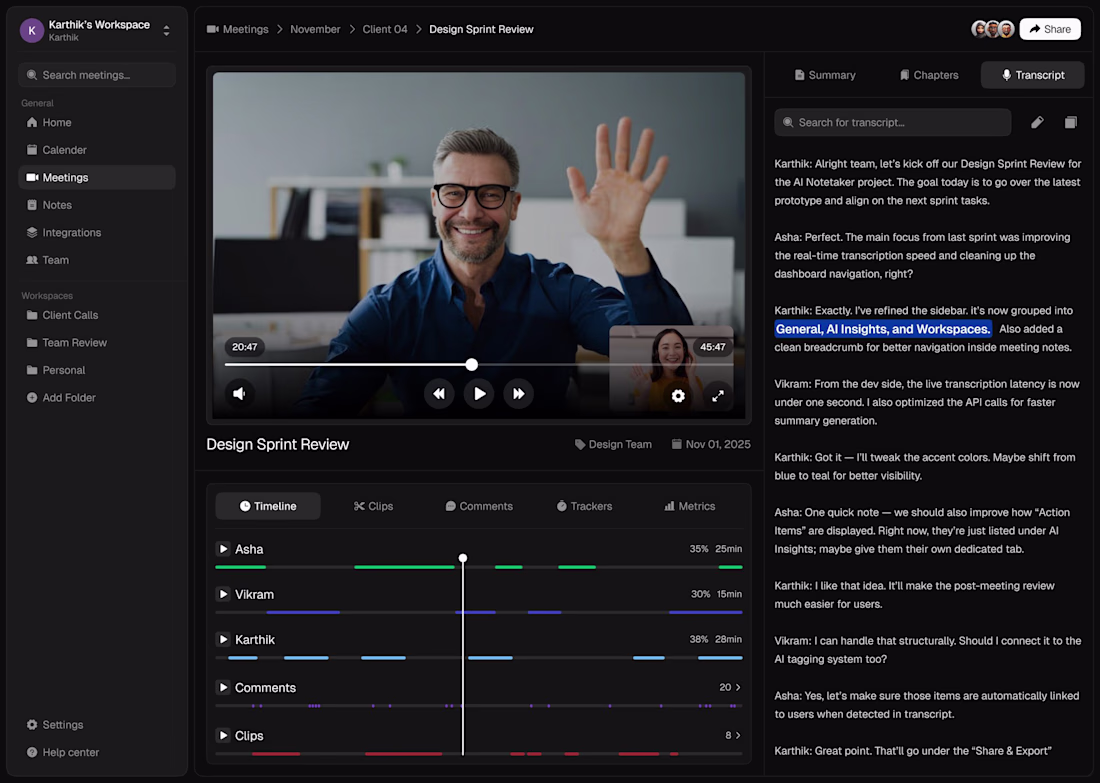Click the Search for transcript field
This screenshot has width=1100, height=783.
[893, 122]
